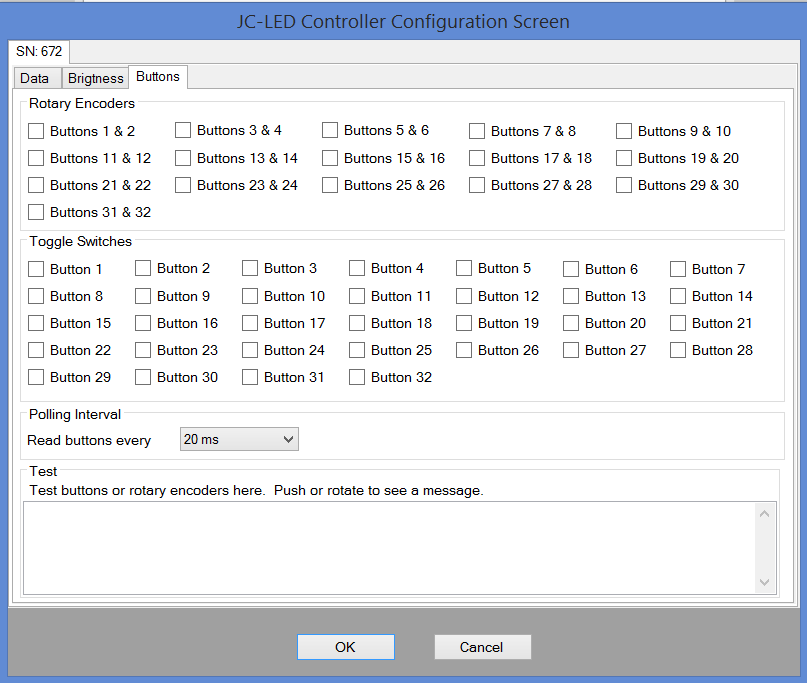Switch to the Data tab

35,78
